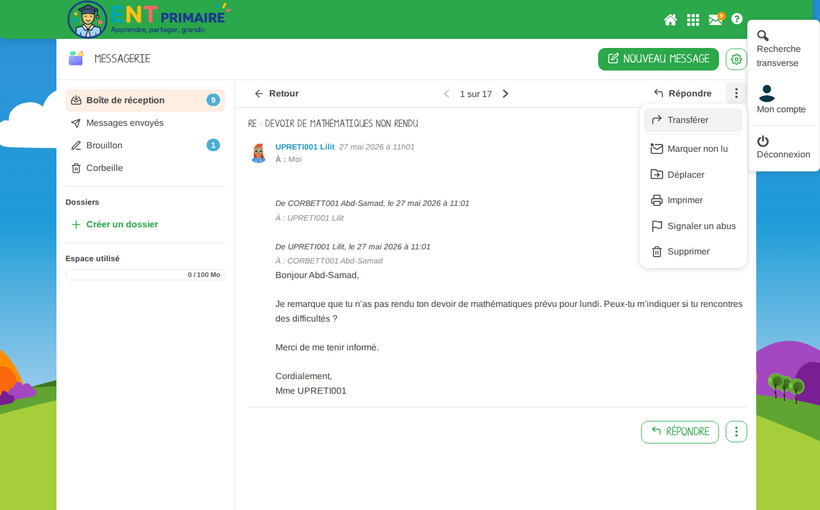Toggle the top three-dot options menu

(x=736, y=94)
